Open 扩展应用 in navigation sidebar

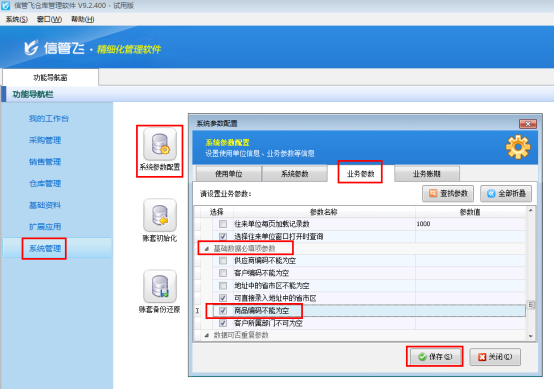[x=45, y=226]
